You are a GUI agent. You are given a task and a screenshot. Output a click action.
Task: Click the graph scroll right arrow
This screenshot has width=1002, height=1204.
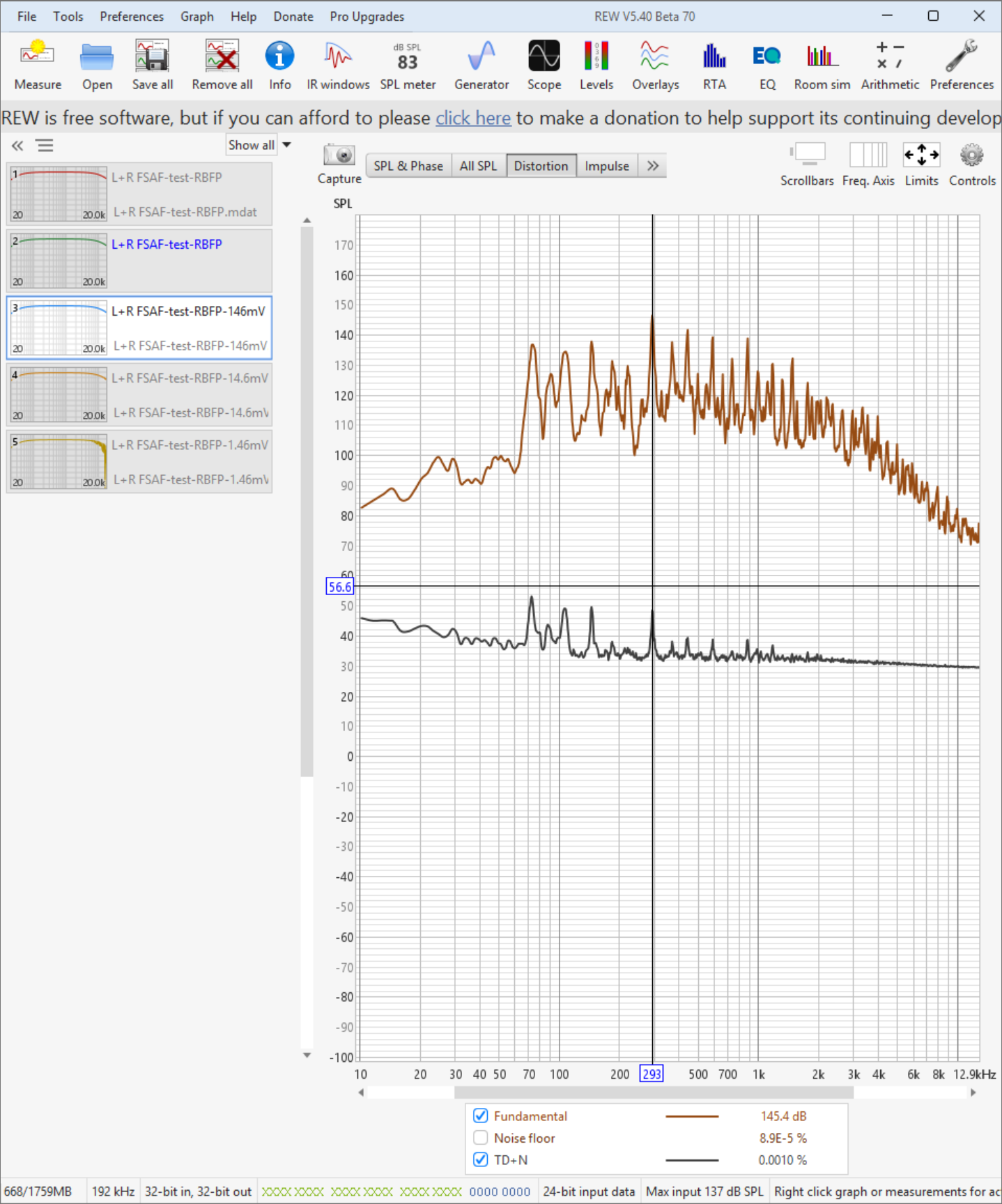tap(973, 1093)
